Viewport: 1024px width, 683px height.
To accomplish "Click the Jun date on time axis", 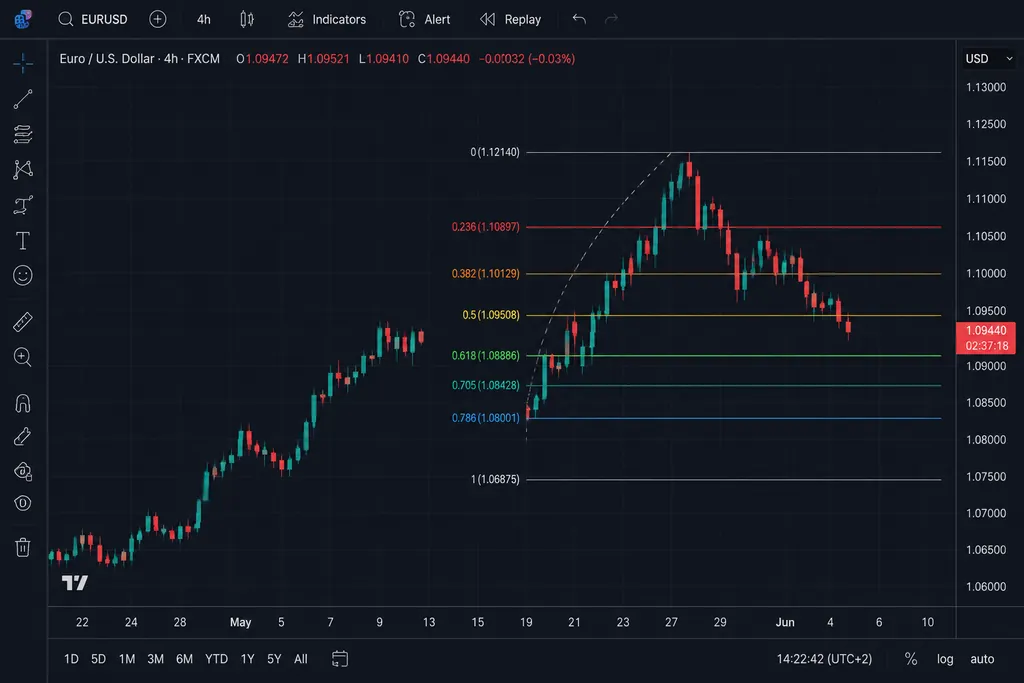I will (785, 622).
